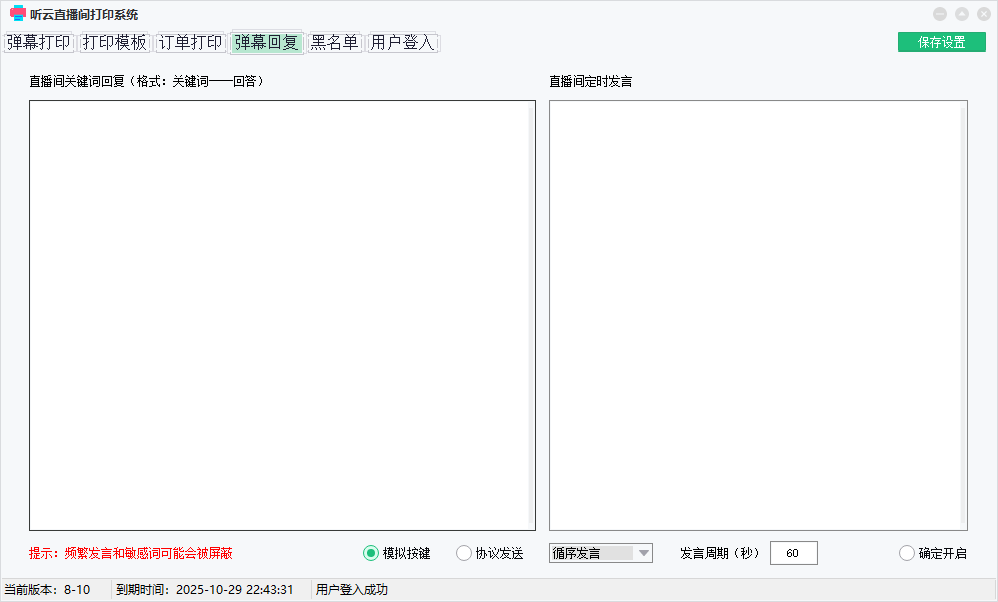
Task: Maximize the window using title bar button
Action: pyautogui.click(x=961, y=14)
